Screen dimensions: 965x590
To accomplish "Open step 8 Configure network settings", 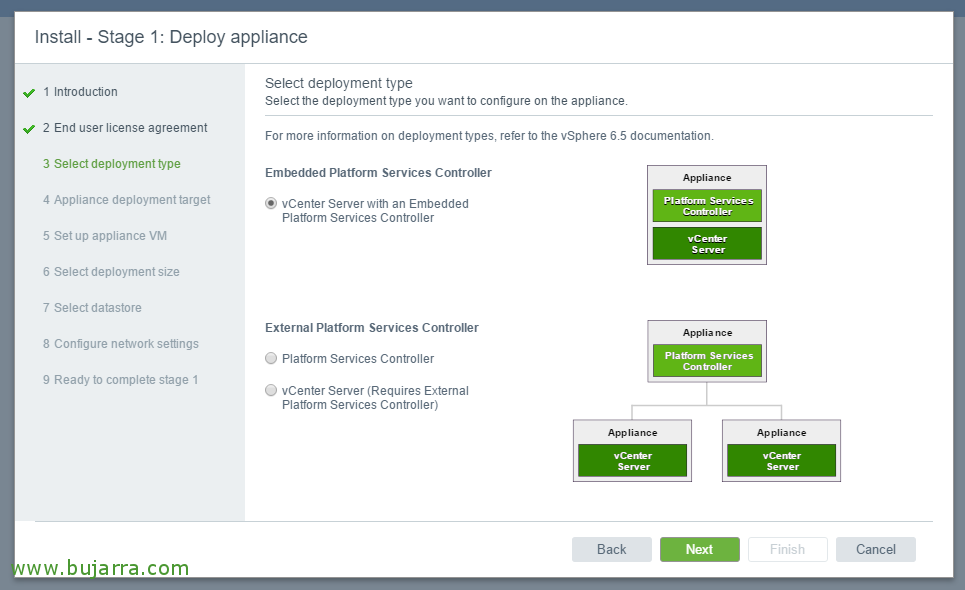I will coord(126,344).
